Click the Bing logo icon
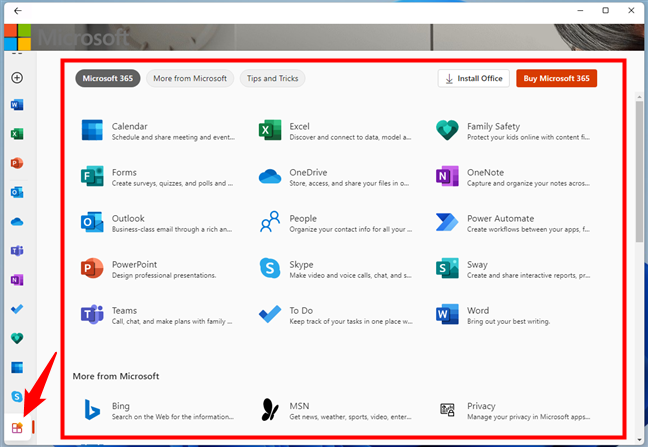Viewport: 648px width, 447px height. click(92, 410)
